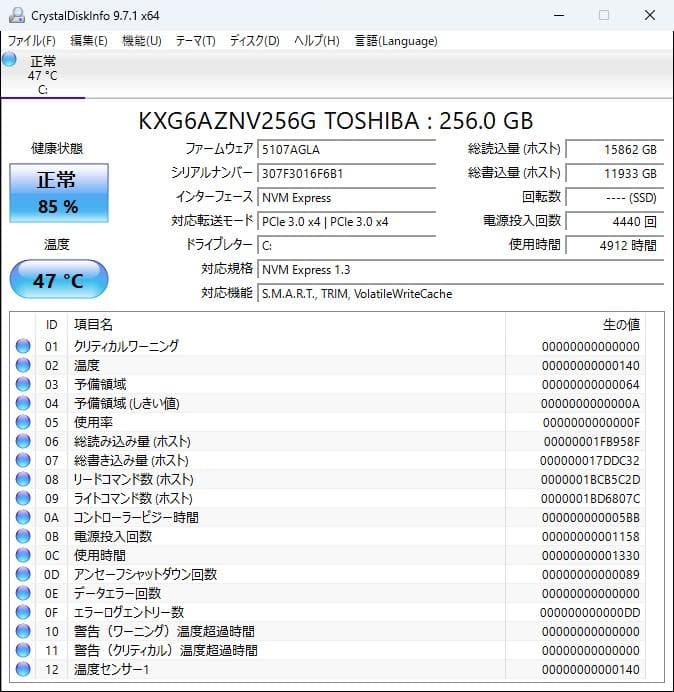Click status orb of データエラー回数 row
674x692 pixels.
pos(23,593)
